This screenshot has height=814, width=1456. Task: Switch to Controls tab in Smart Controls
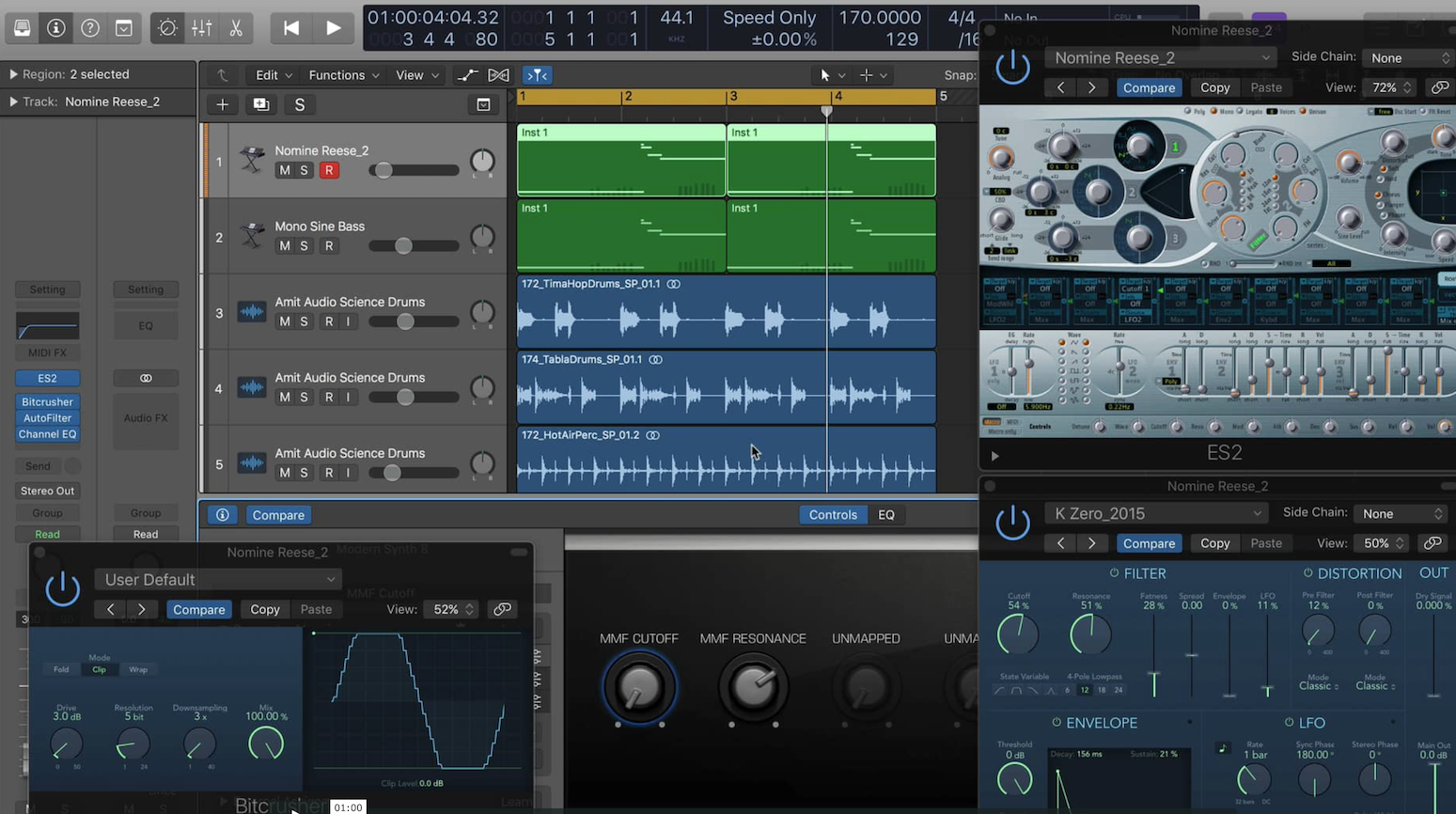(x=833, y=515)
